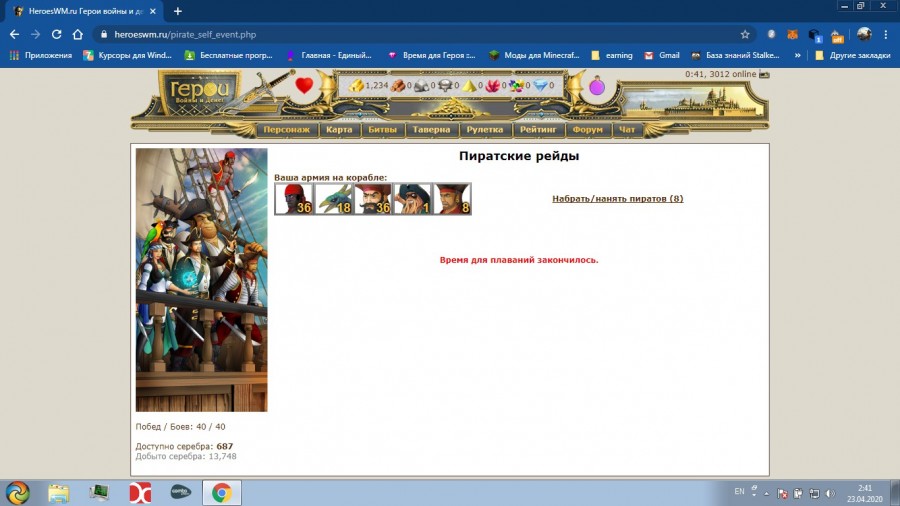Viewport: 900px width, 506px height.
Task: Open the Битвы menu
Action: pos(382,130)
